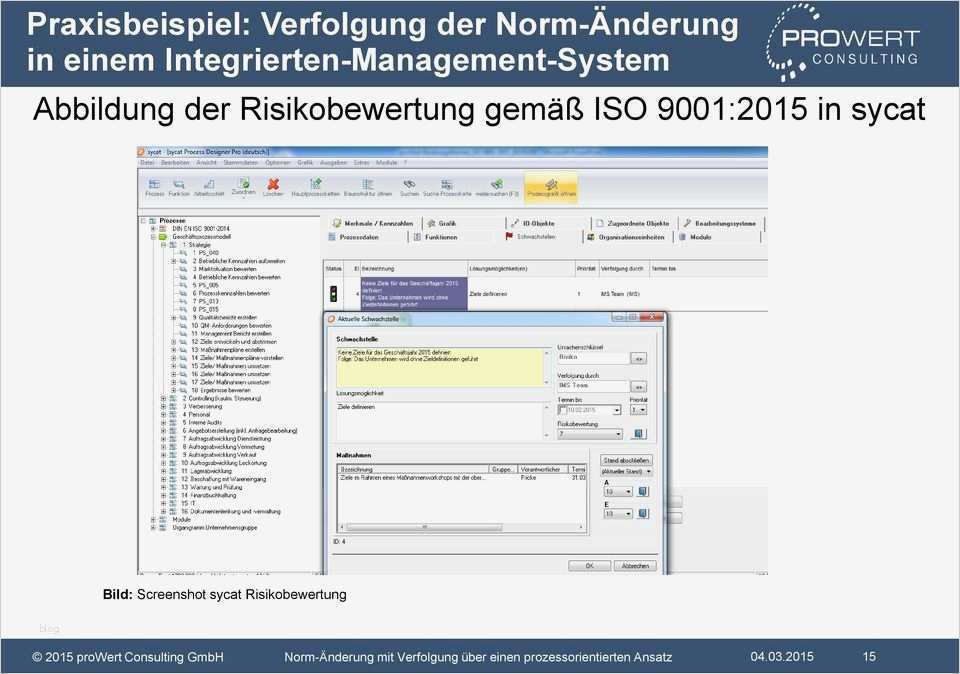Click the Prozess toolbar icon
Image resolution: width=960 pixels, height=674 pixels.
(x=154, y=184)
